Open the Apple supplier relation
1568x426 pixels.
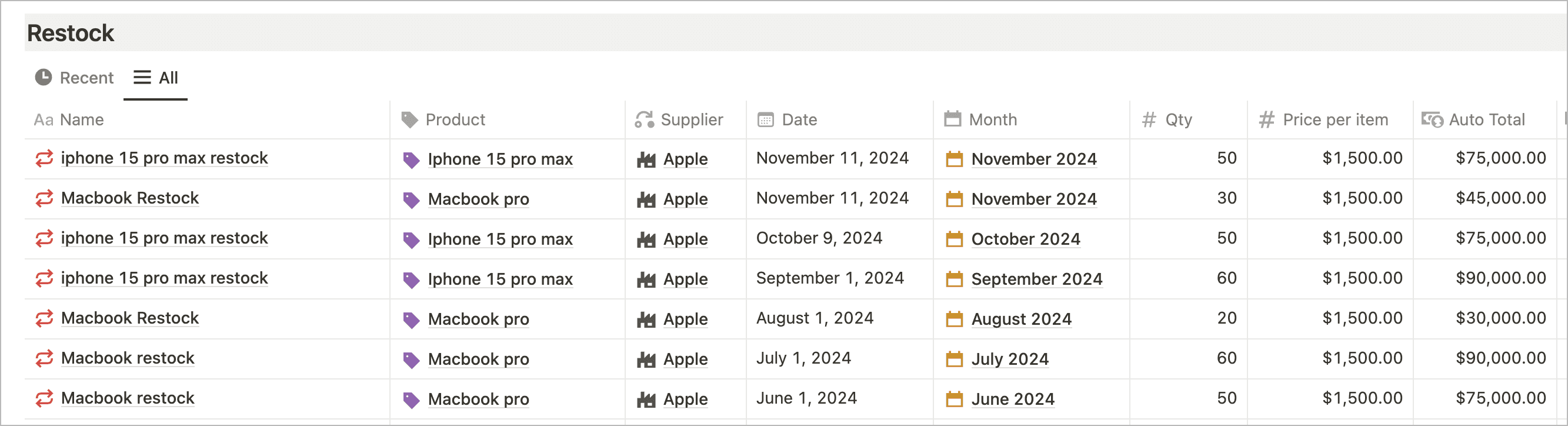coord(685,159)
